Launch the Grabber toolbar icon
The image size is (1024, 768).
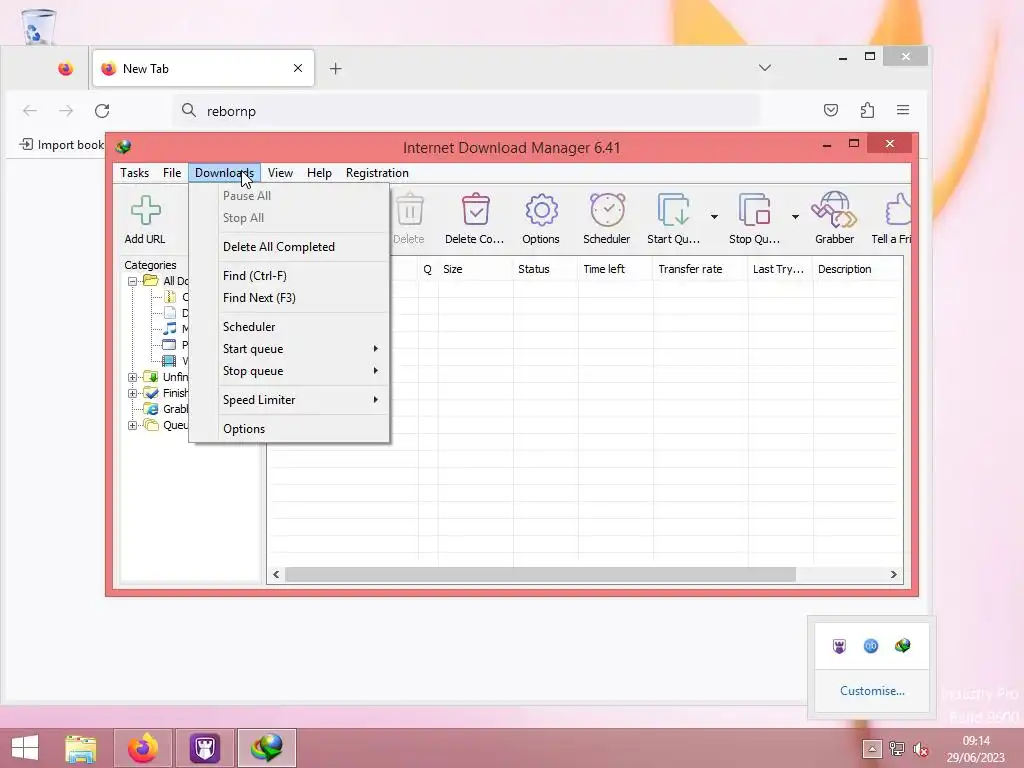click(834, 210)
